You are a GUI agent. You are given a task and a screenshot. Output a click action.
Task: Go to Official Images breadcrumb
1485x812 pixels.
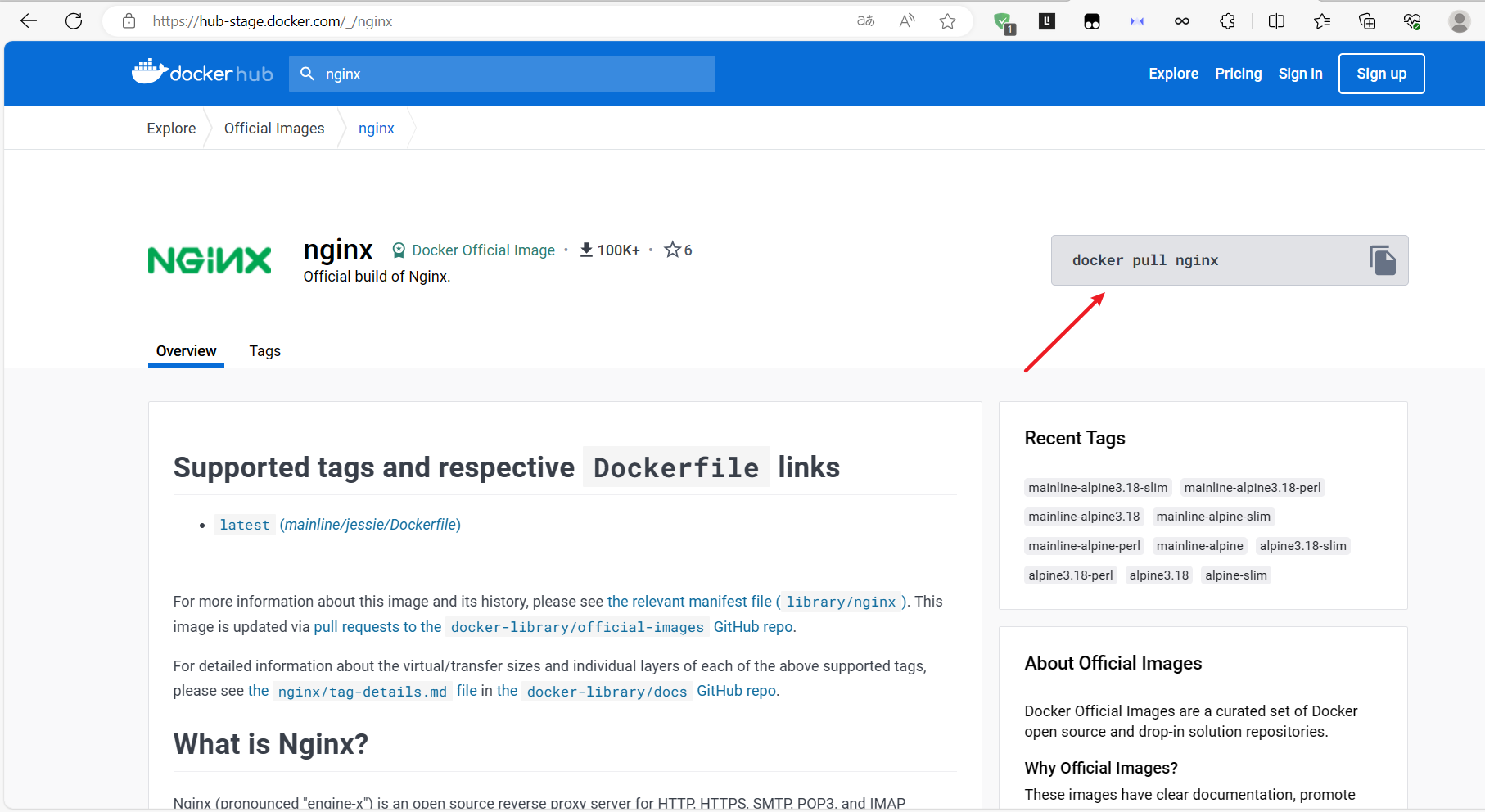tap(274, 129)
